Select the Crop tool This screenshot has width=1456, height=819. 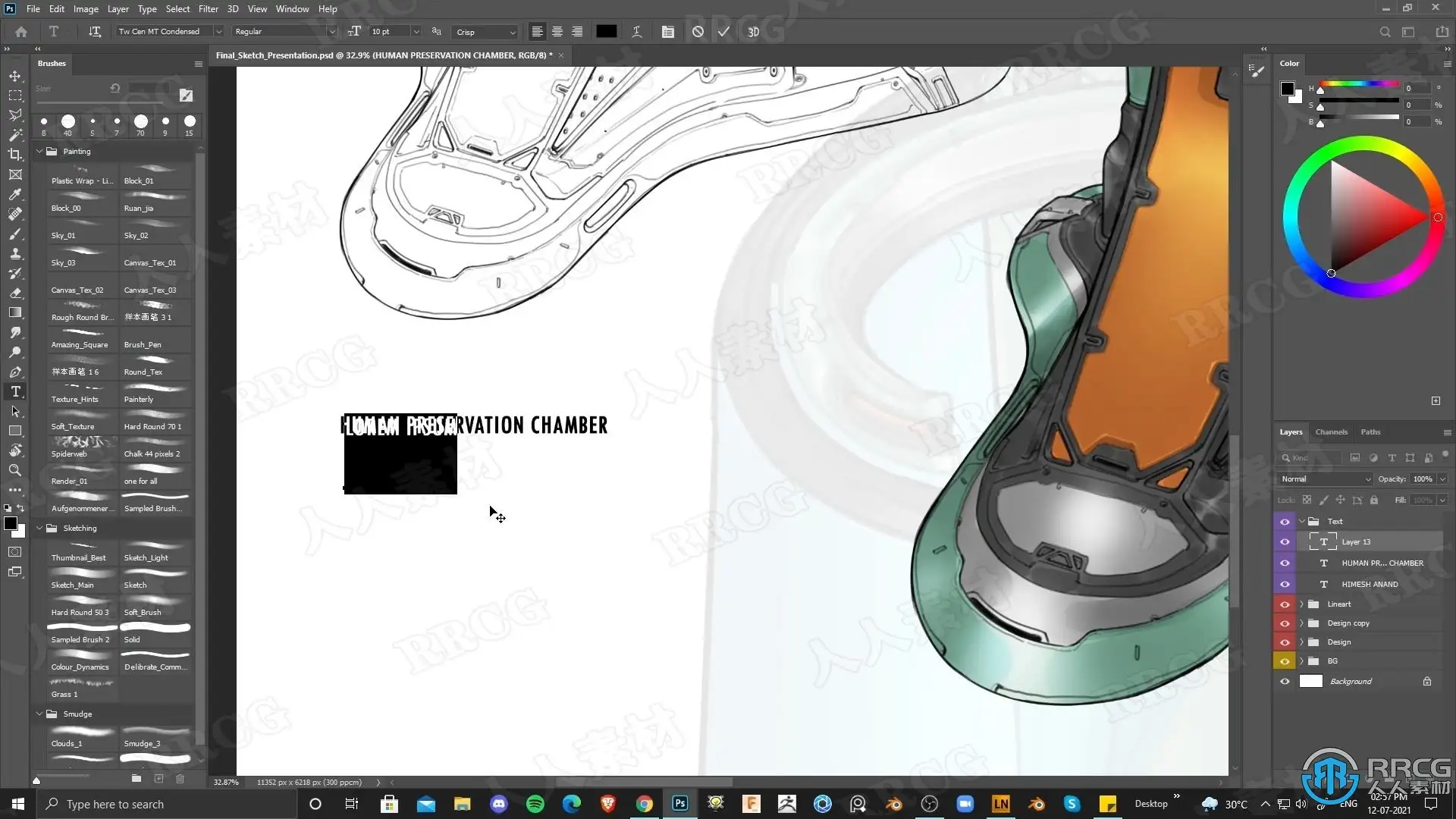coord(15,155)
